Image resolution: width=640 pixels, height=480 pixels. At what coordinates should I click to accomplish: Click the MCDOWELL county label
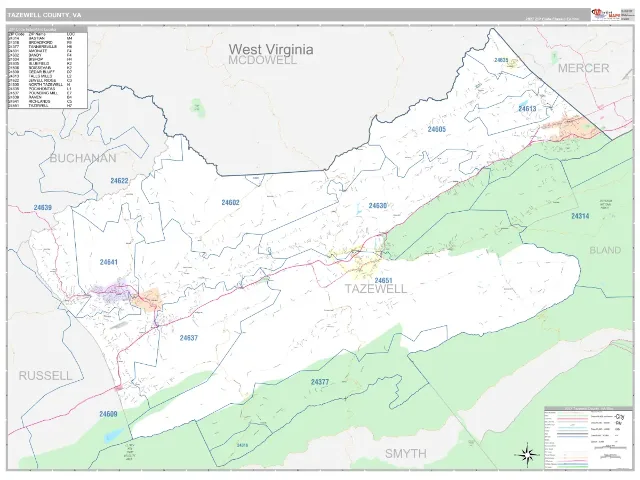(262, 60)
